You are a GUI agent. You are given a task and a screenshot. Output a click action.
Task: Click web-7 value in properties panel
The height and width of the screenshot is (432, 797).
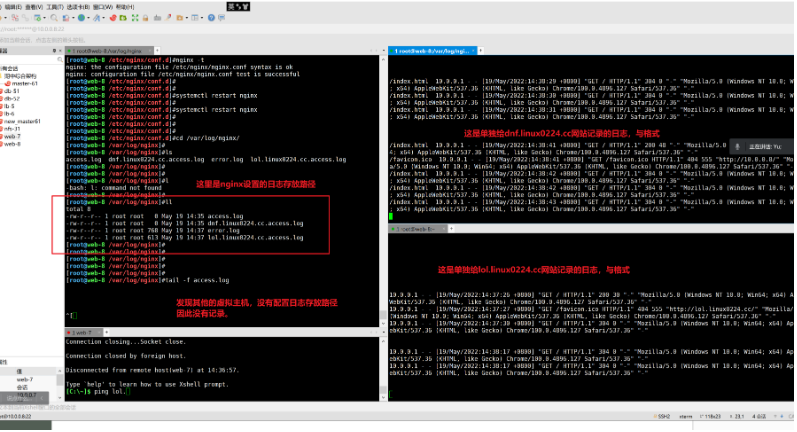point(24,380)
